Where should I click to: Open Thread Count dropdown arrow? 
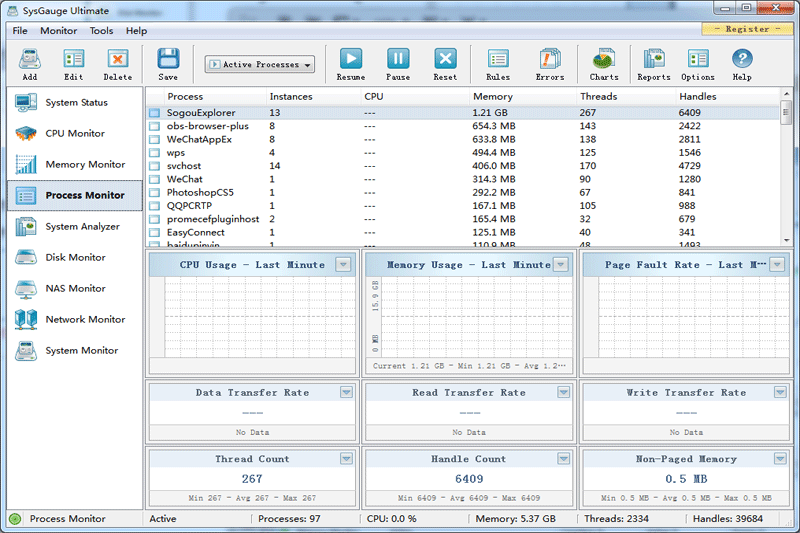coord(346,459)
